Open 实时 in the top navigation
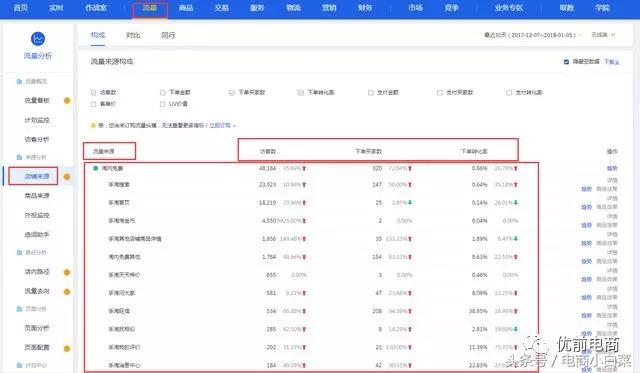The width and height of the screenshot is (640, 373). coord(56,8)
